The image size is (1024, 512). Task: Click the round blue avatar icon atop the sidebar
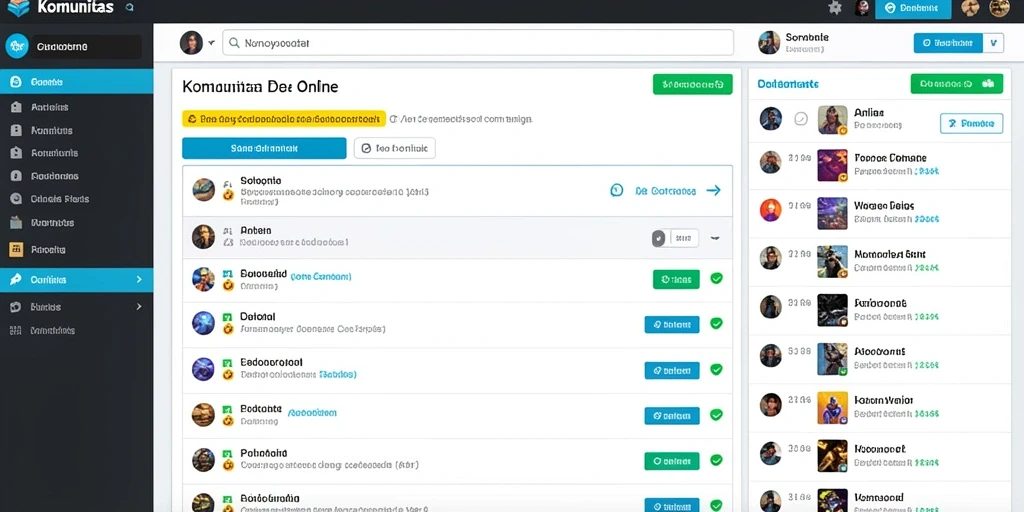point(16,46)
